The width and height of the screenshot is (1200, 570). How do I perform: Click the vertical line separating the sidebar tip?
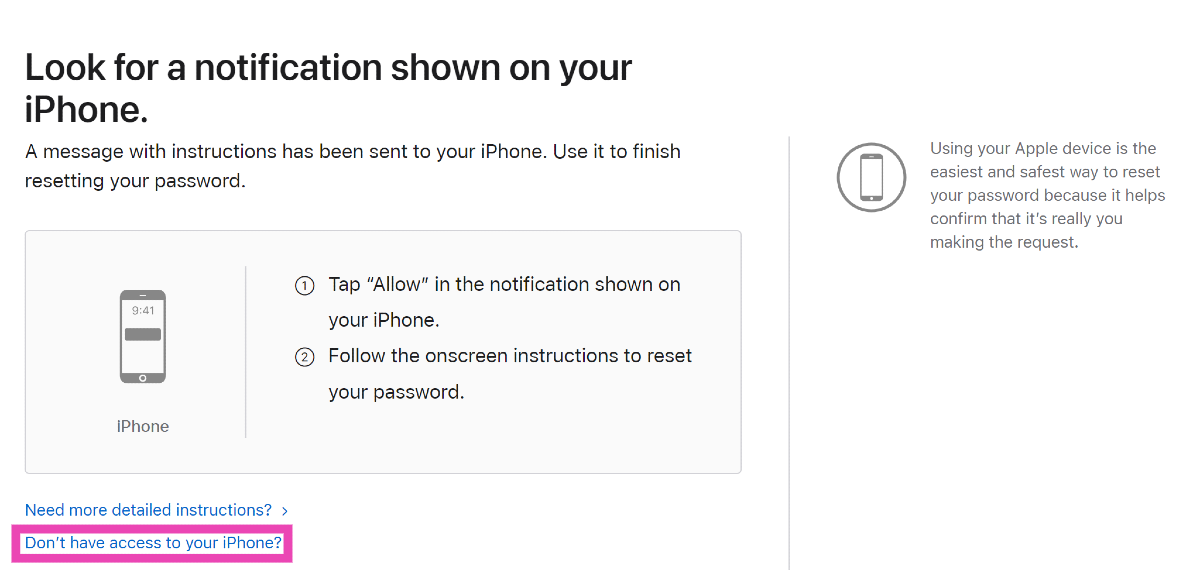789,352
